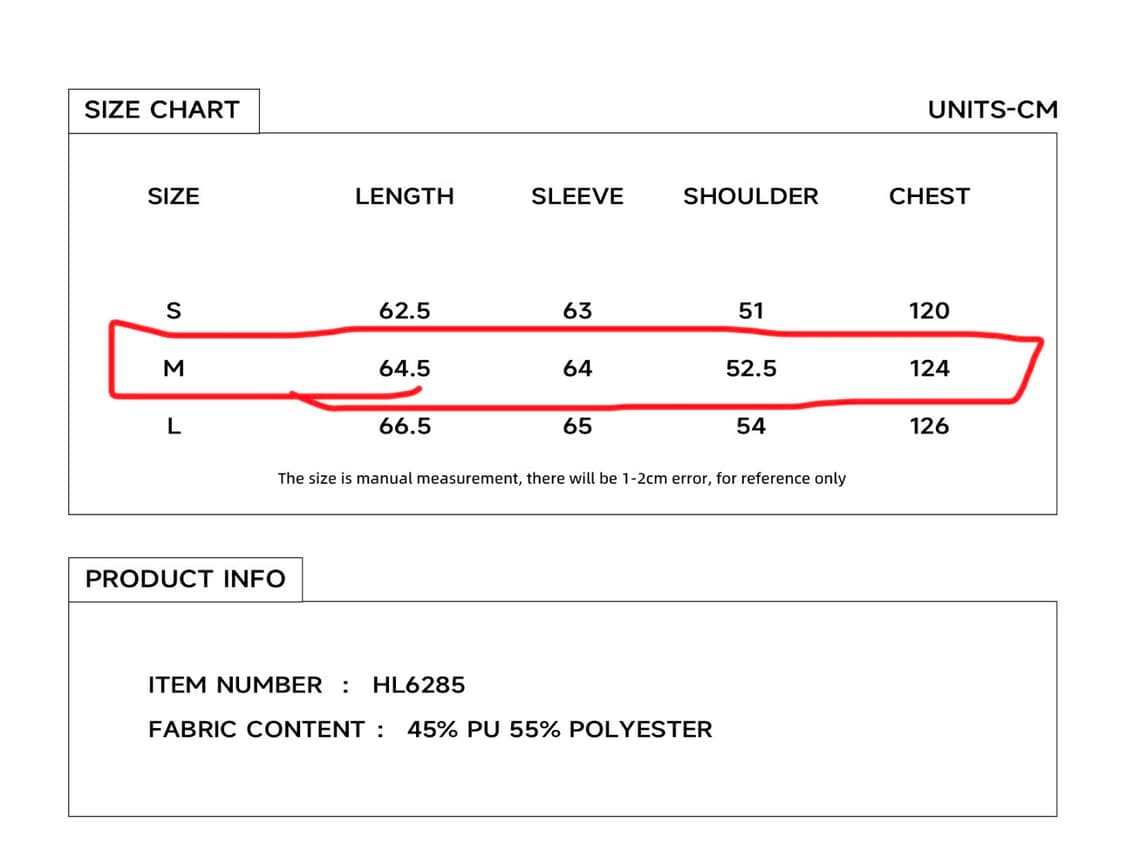
Task: Click the 64.5 length value for M
Action: (404, 369)
